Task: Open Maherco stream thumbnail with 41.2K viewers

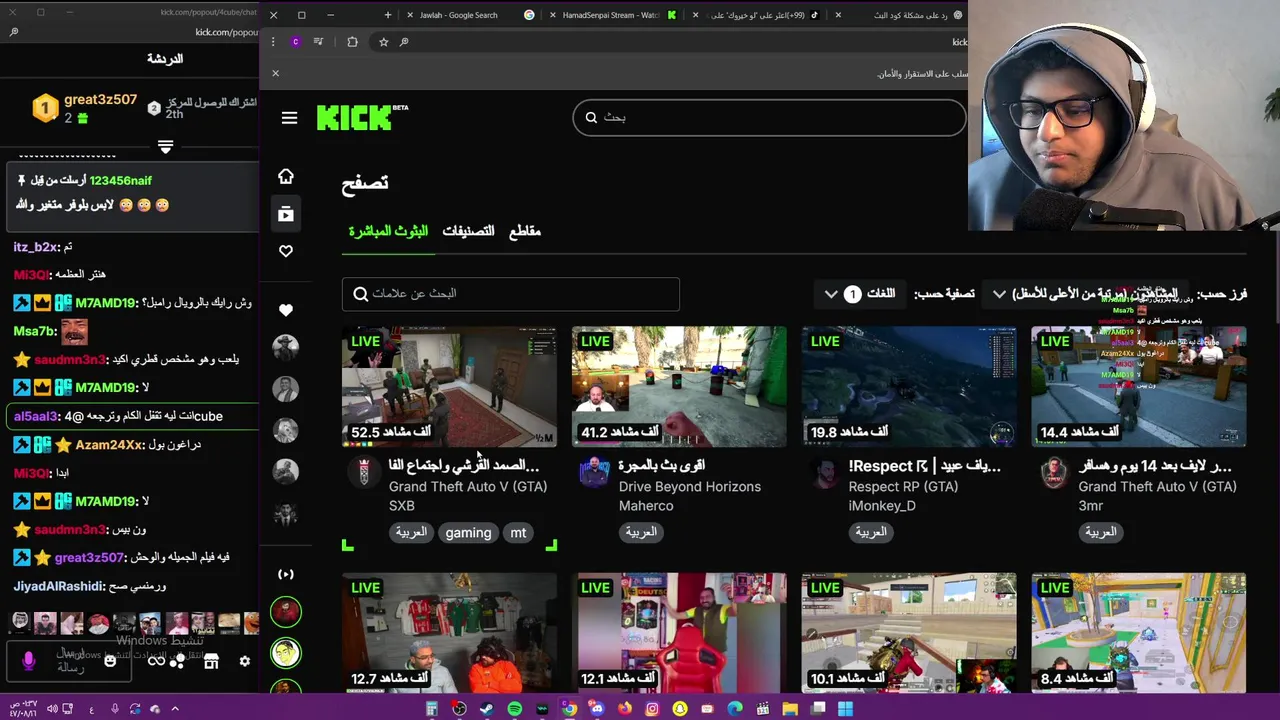Action: pyautogui.click(x=679, y=386)
